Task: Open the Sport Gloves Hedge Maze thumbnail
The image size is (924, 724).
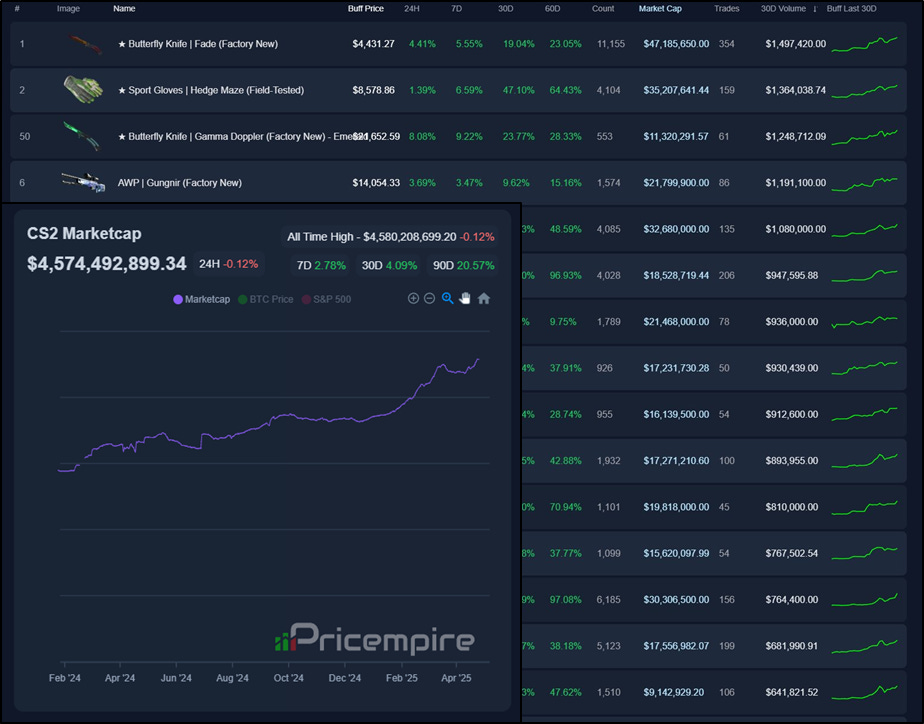Action: pyautogui.click(x=83, y=90)
